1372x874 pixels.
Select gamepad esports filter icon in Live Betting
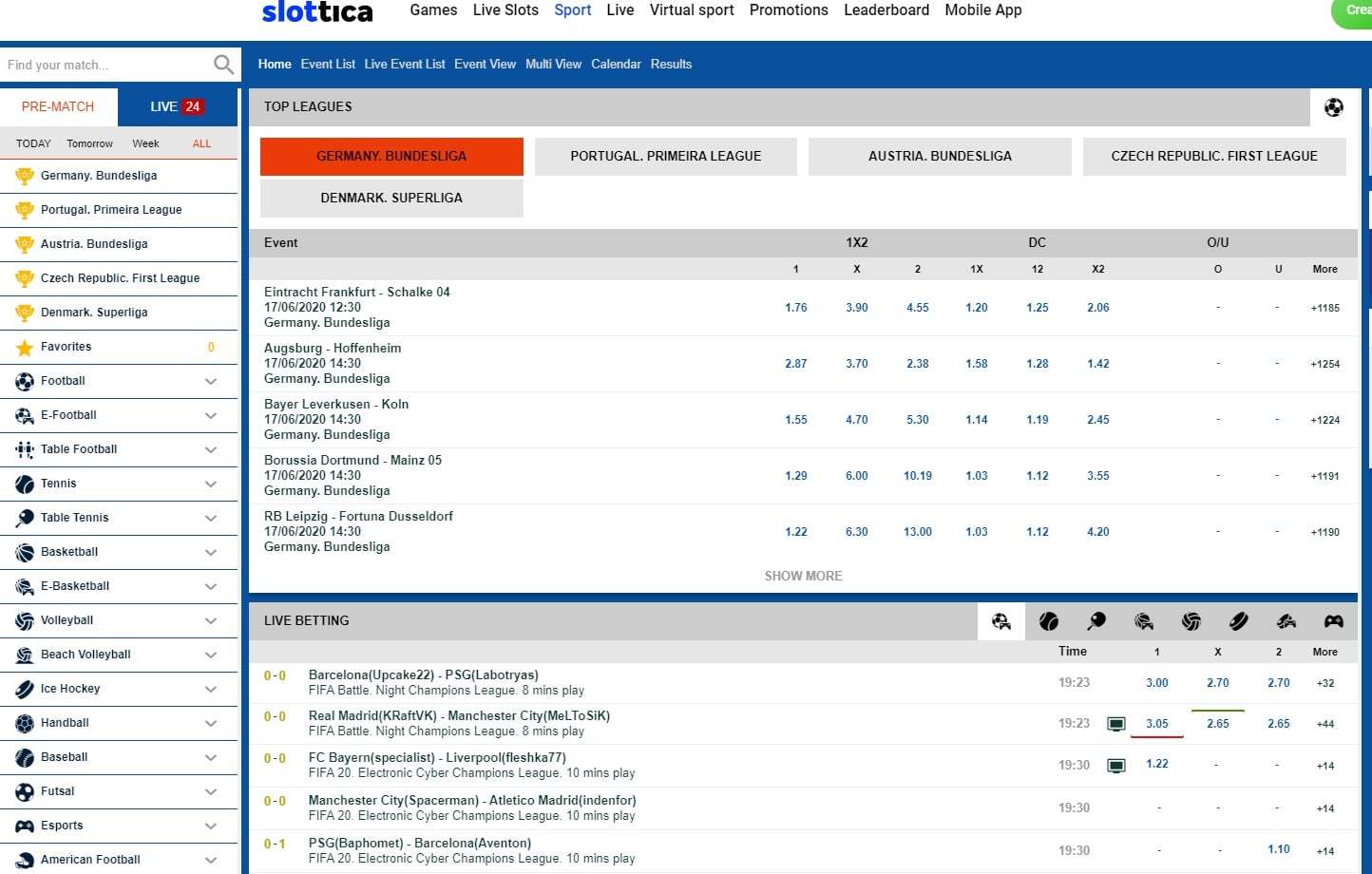coord(1334,621)
